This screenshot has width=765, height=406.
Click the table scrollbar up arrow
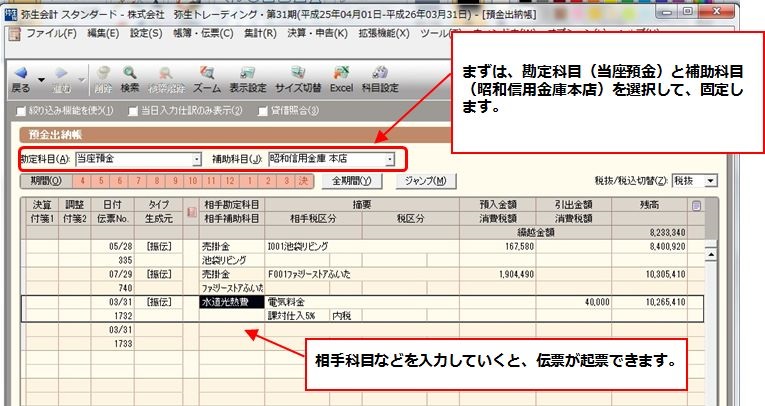[x=711, y=255]
